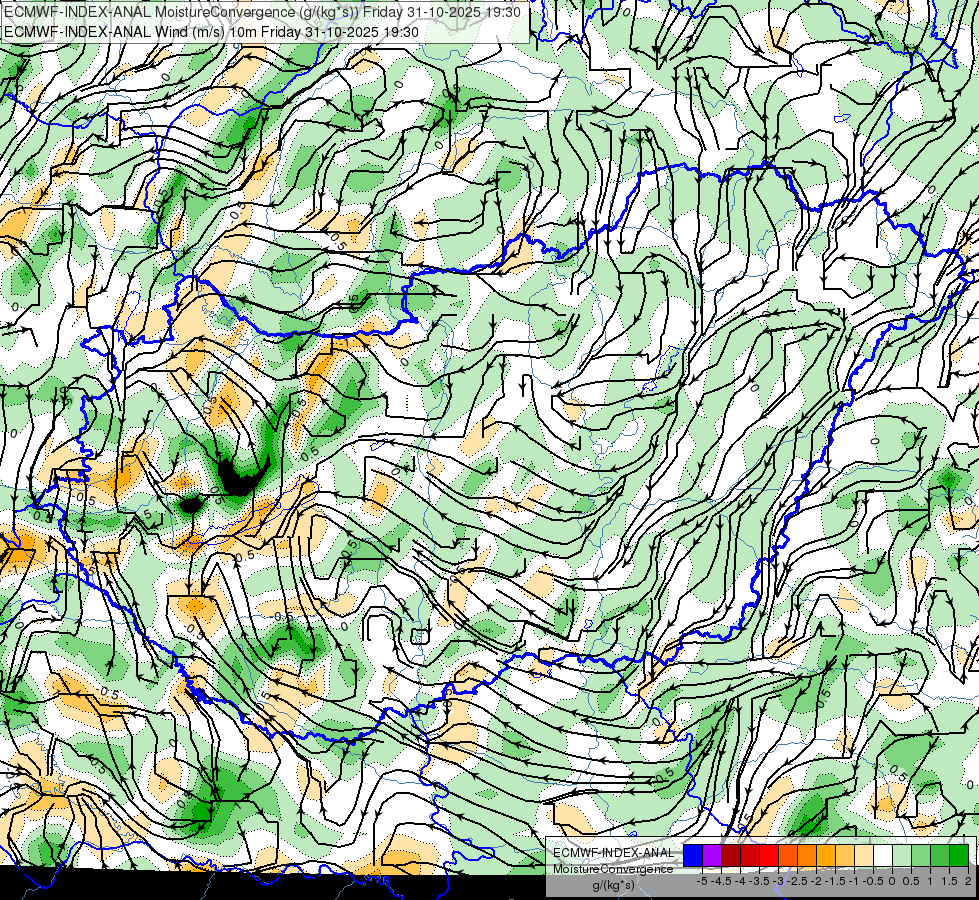The width and height of the screenshot is (979, 900).
Task: Click the legend label MoistureConvergence
Action: [613, 869]
